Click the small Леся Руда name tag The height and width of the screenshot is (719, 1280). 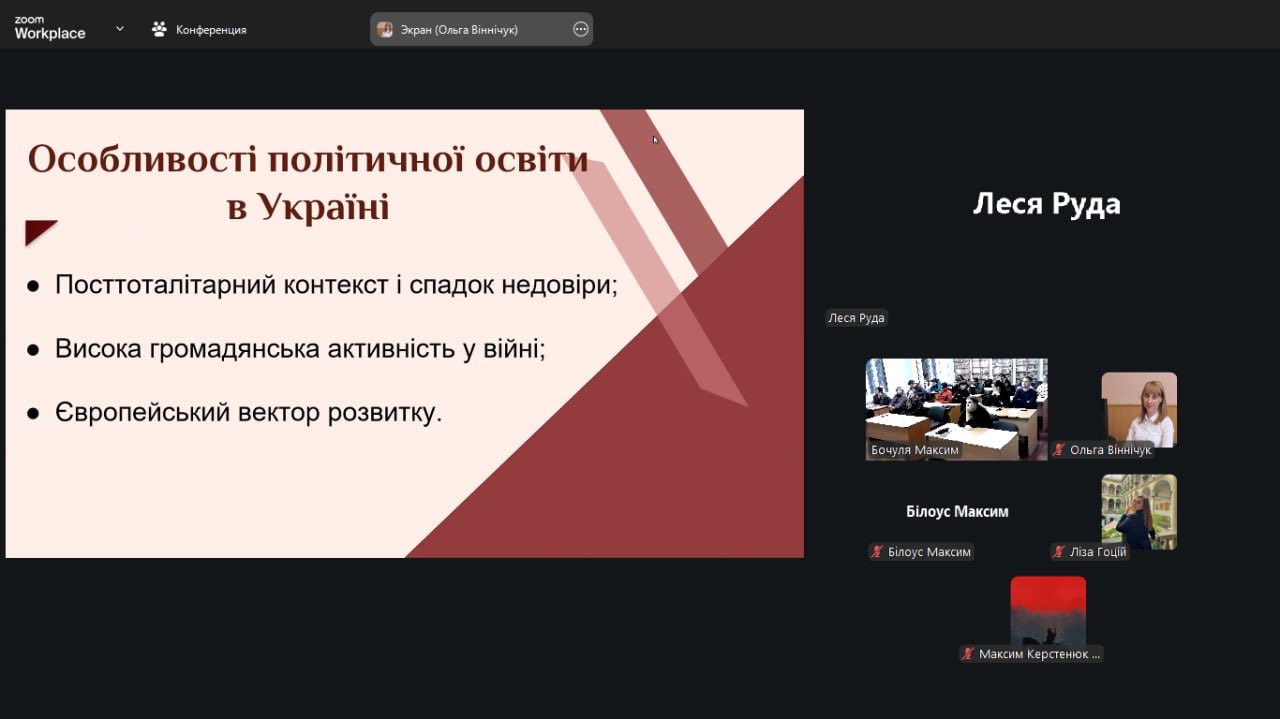pyautogui.click(x=856, y=318)
